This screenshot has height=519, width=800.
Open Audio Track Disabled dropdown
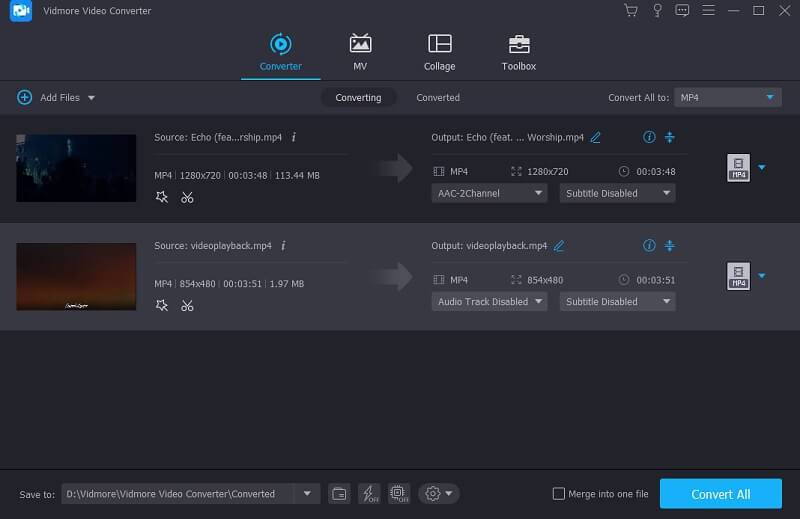[489, 301]
